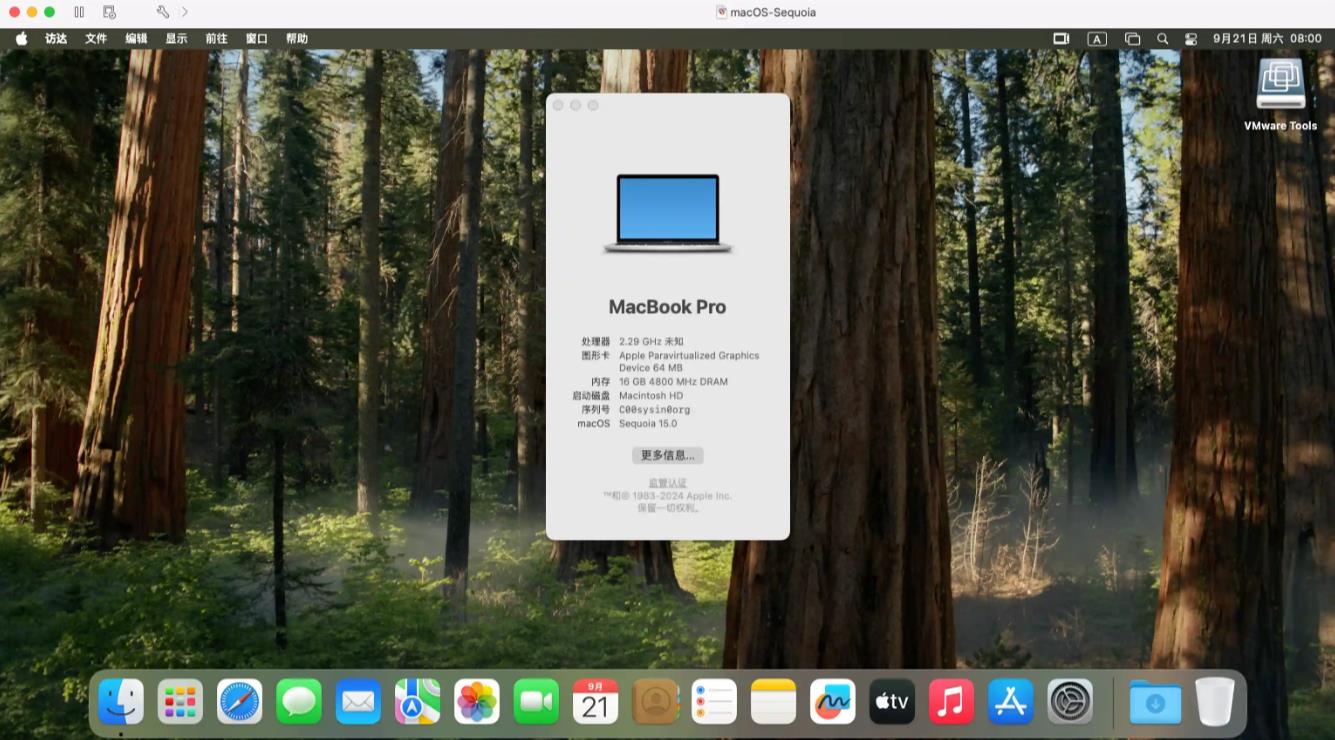Open the 前往 menu
Image resolution: width=1335 pixels, height=740 pixels.
[216, 39]
